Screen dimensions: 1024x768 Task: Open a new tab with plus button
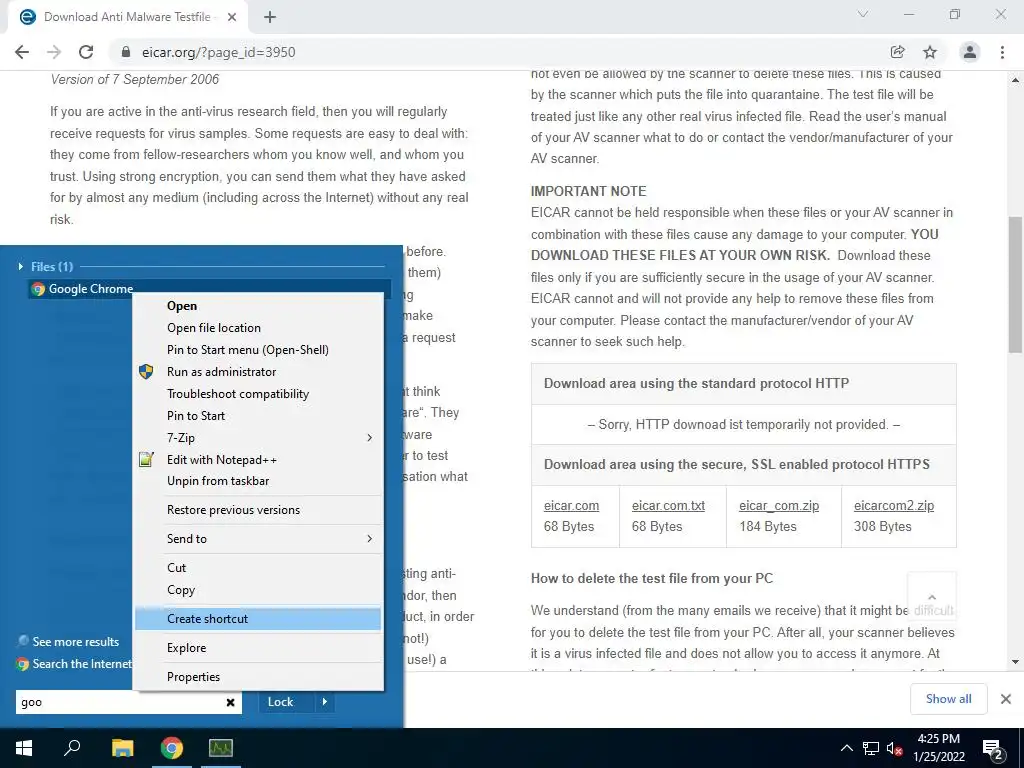coord(270,17)
